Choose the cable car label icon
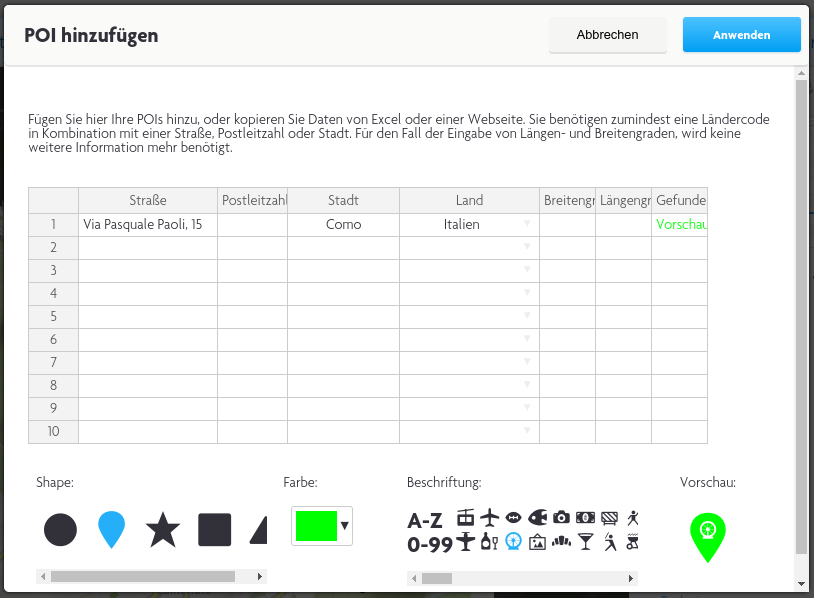Viewport: 814px width, 598px height. 465,517
